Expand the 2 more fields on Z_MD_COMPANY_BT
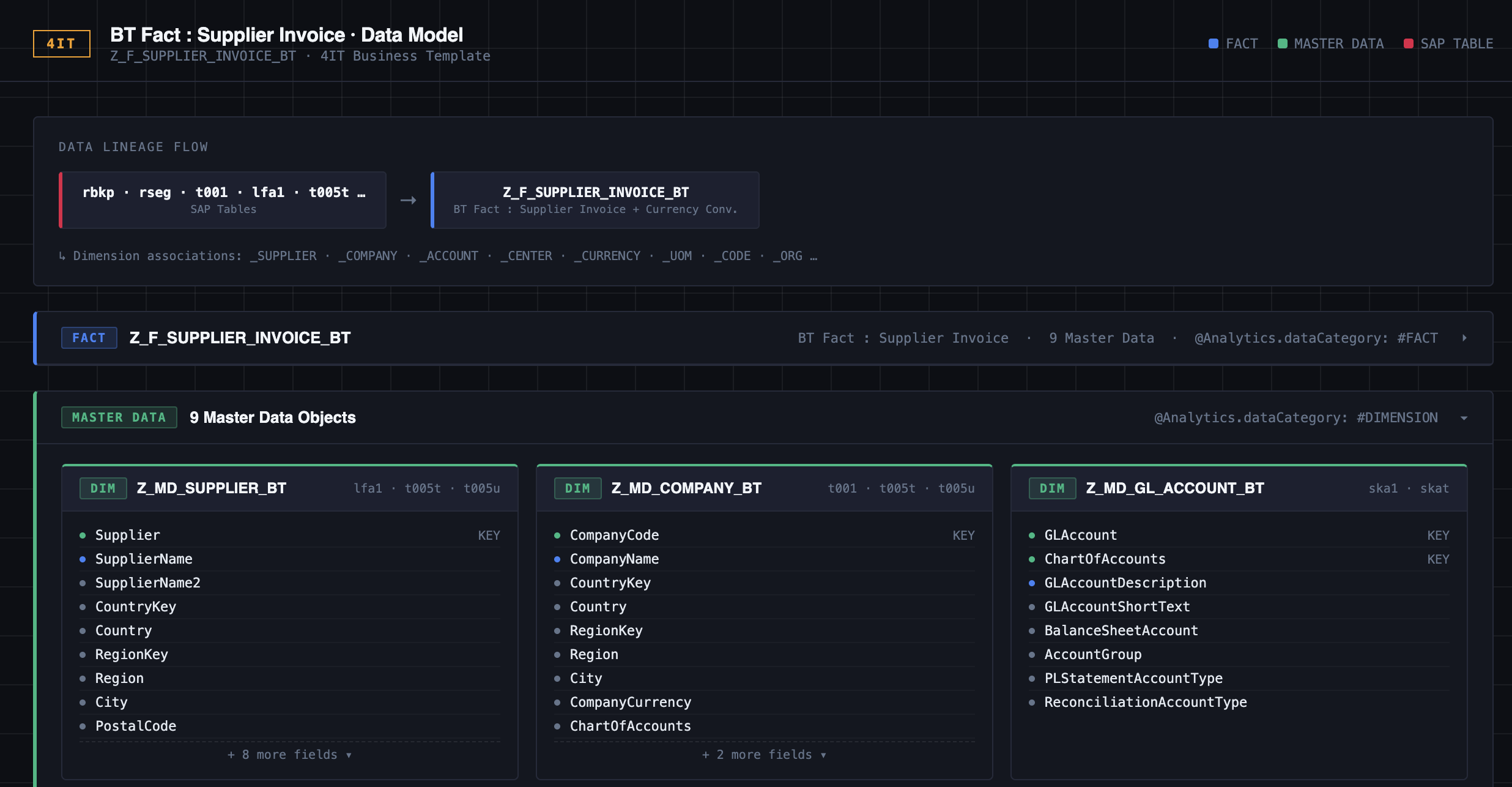Viewport: 1512px width, 787px height. [763, 755]
